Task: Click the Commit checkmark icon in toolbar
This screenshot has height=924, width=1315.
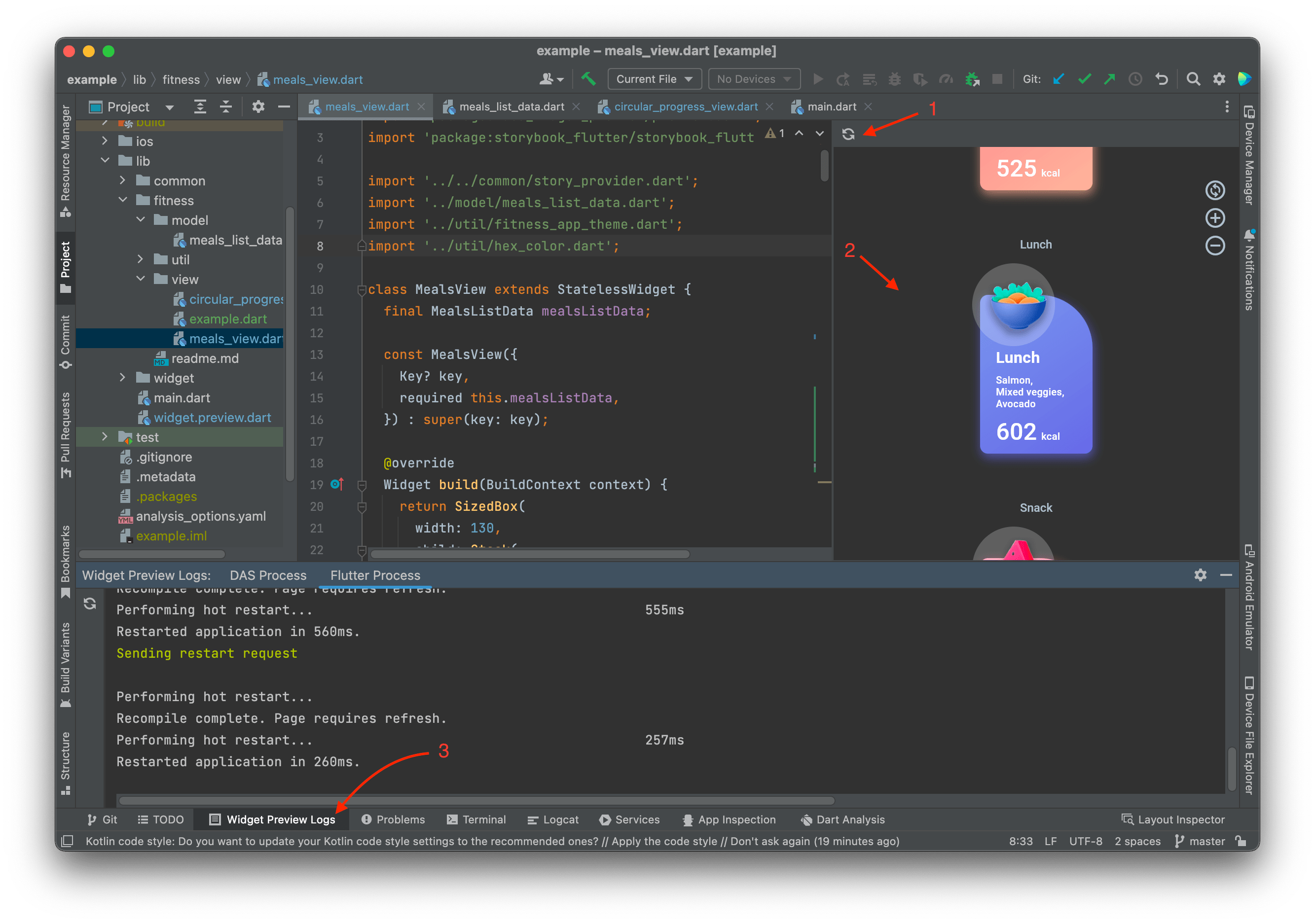Action: coord(1085,79)
